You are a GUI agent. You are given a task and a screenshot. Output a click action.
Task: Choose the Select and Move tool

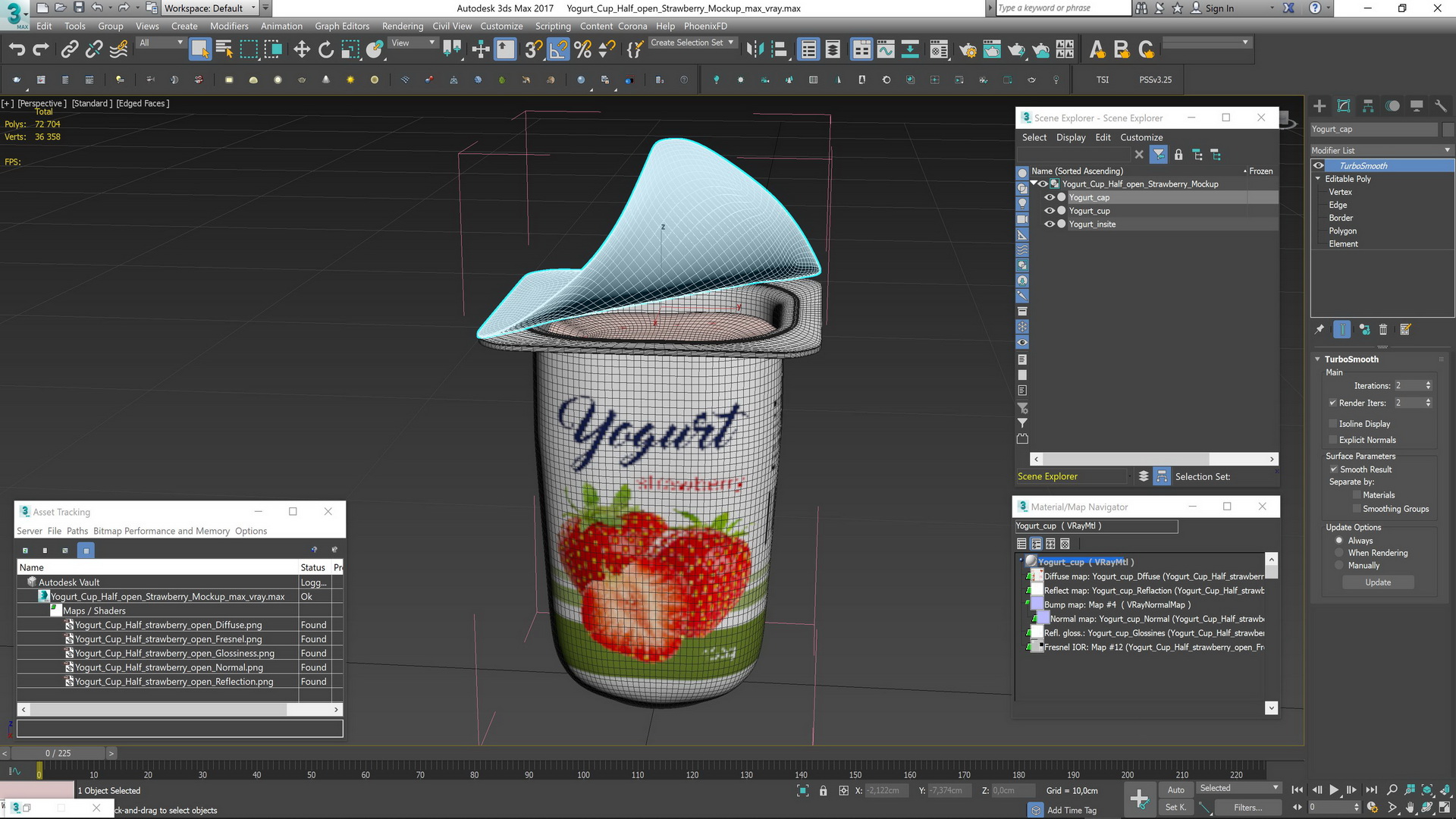coord(302,50)
